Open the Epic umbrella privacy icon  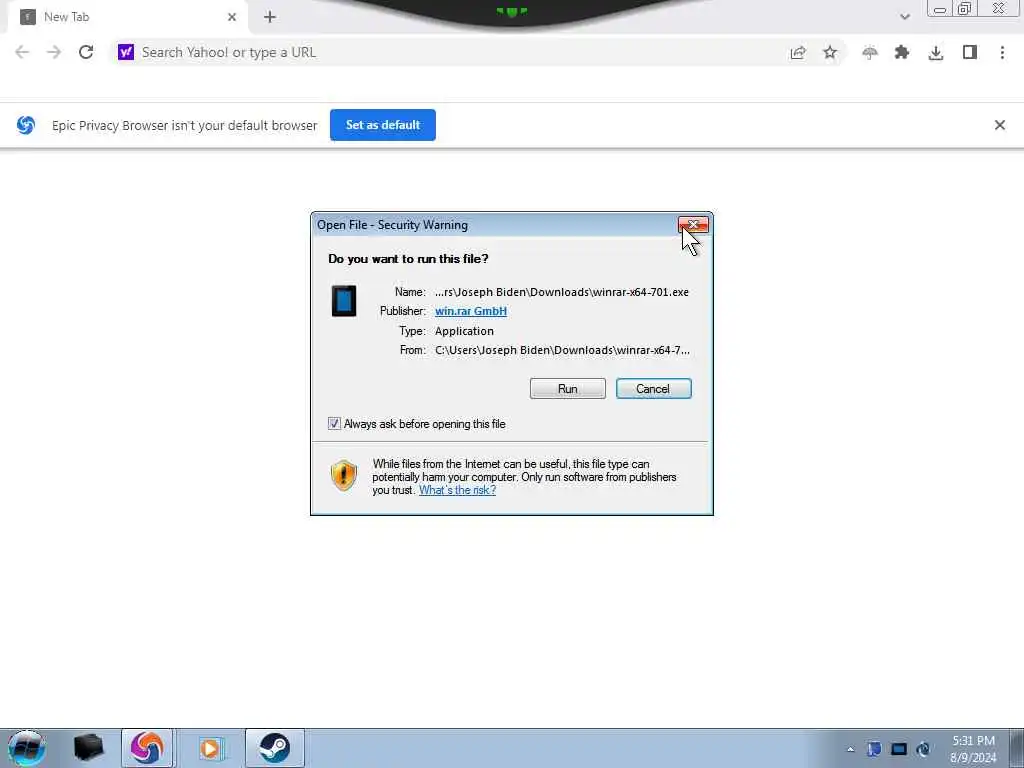click(870, 52)
